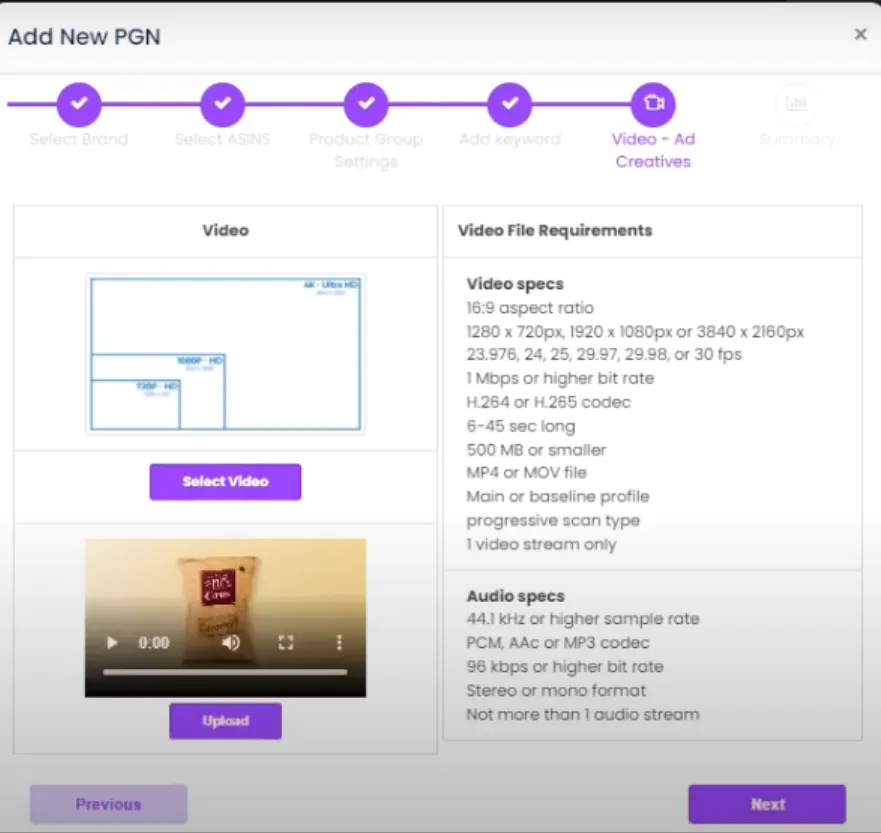Seek along the video progress bar
This screenshot has height=833, width=881.
point(225,672)
